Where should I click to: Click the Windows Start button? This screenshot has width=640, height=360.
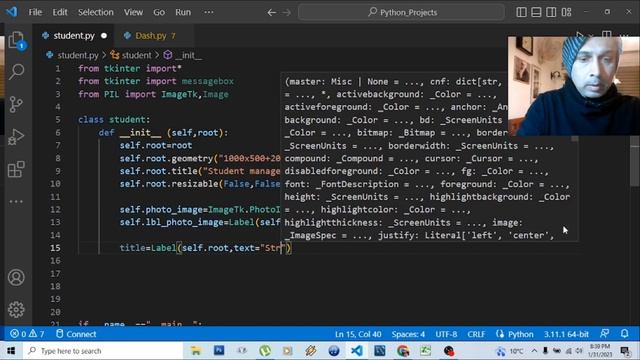tap(11, 351)
